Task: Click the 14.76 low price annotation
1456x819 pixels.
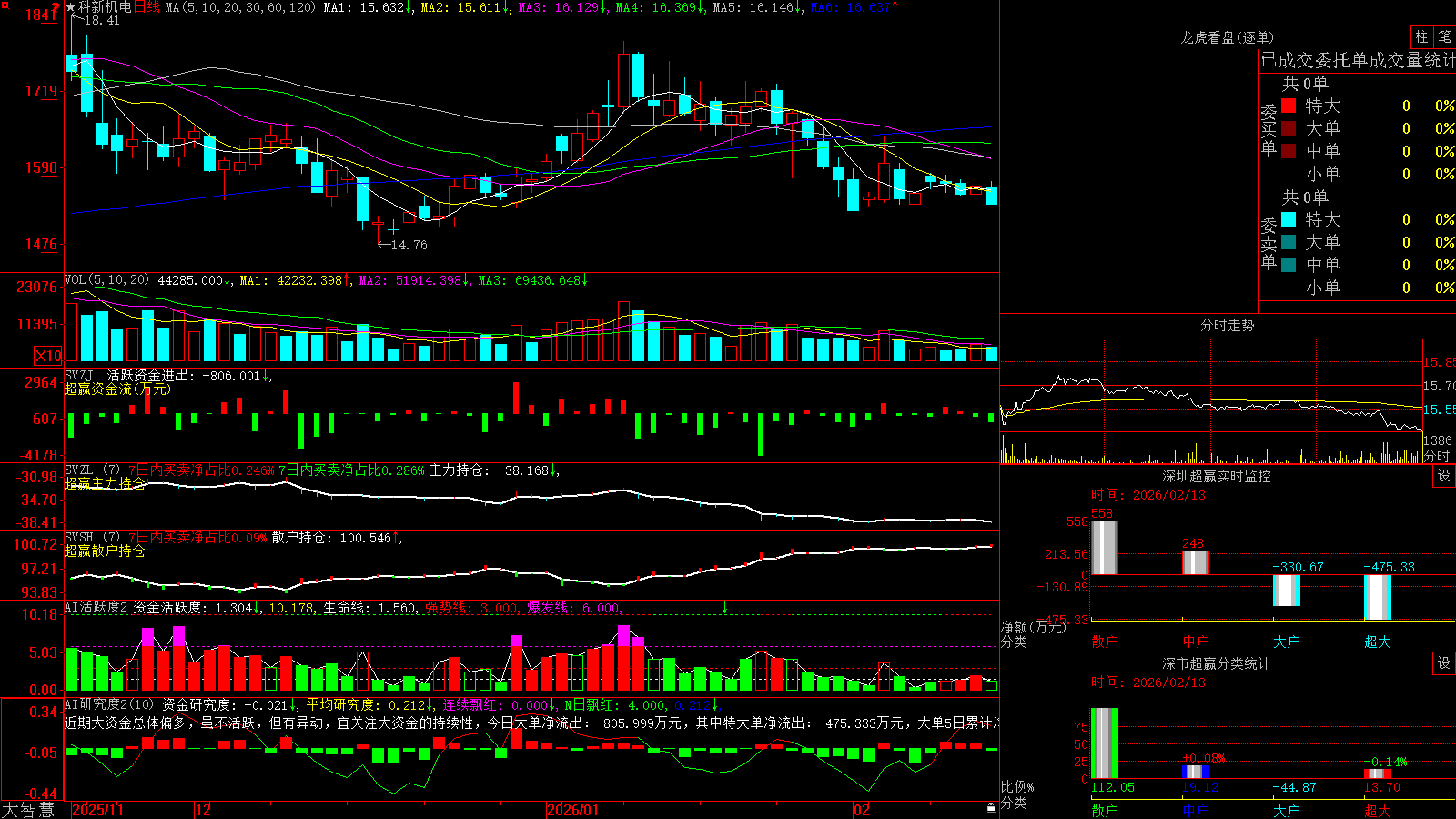Action: coord(409,245)
